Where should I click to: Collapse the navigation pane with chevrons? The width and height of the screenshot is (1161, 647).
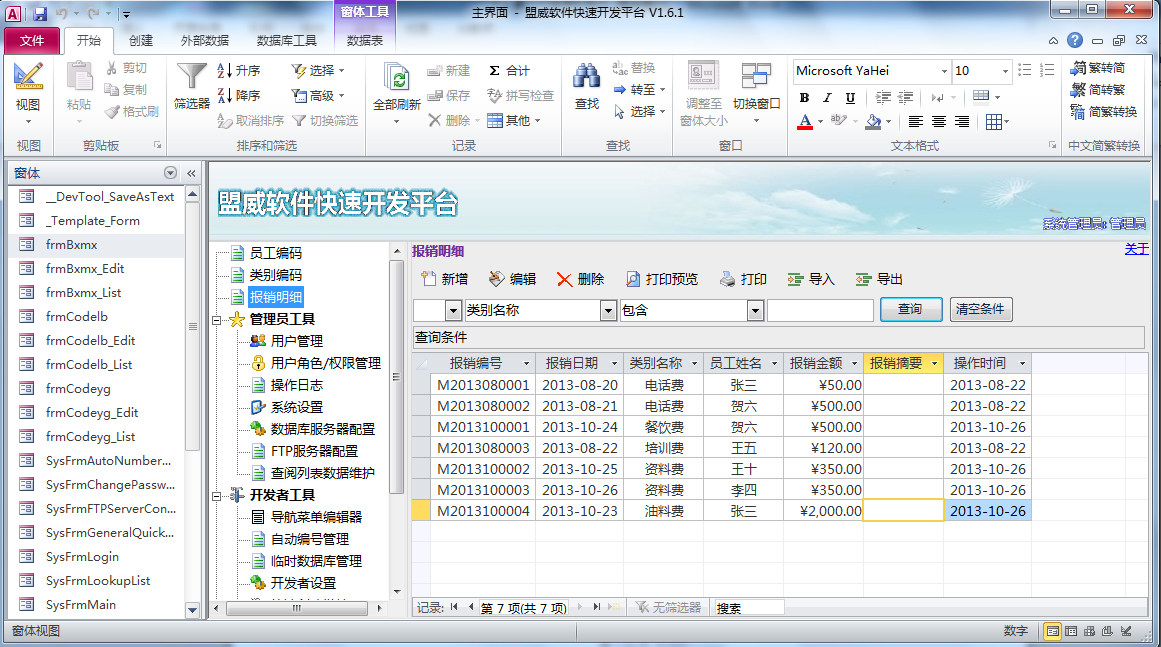click(x=191, y=173)
